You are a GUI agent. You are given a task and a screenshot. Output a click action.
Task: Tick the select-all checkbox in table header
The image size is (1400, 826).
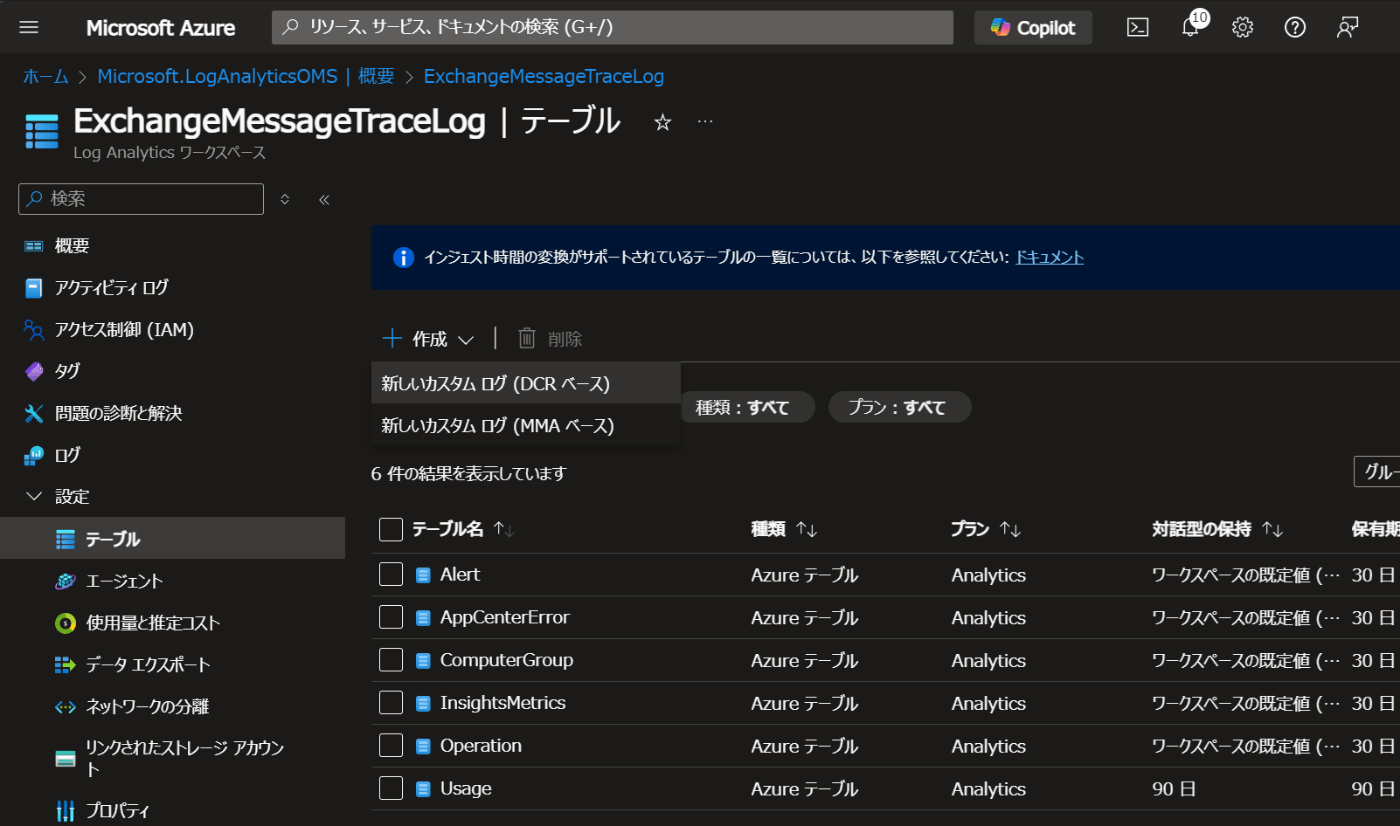(x=391, y=530)
